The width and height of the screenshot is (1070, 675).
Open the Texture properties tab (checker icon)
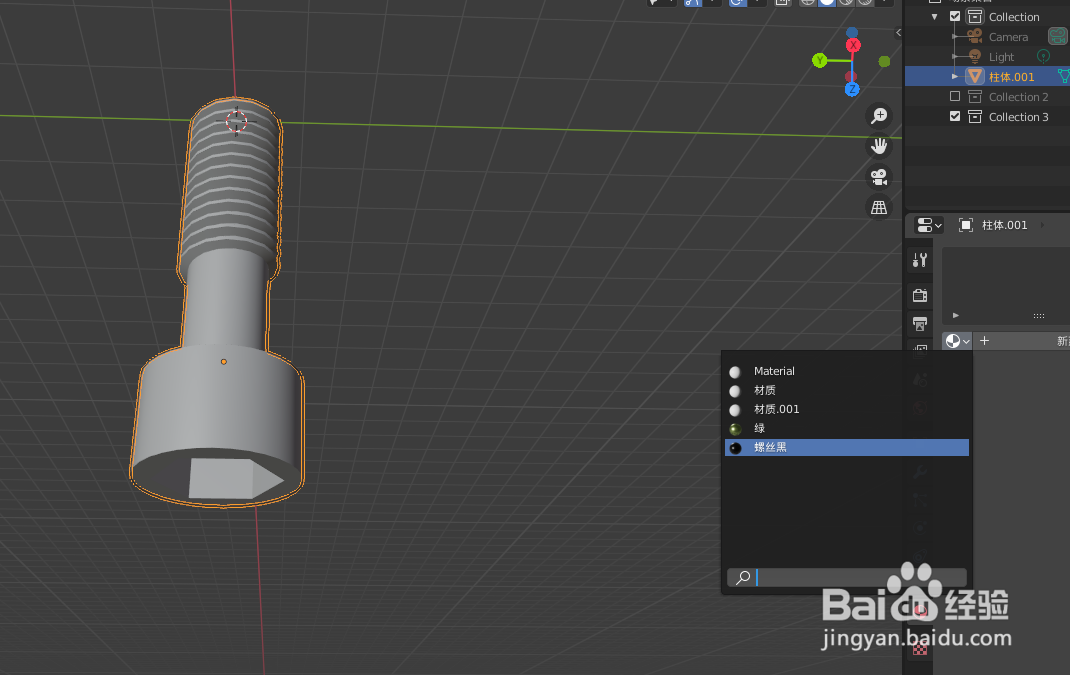(x=920, y=648)
